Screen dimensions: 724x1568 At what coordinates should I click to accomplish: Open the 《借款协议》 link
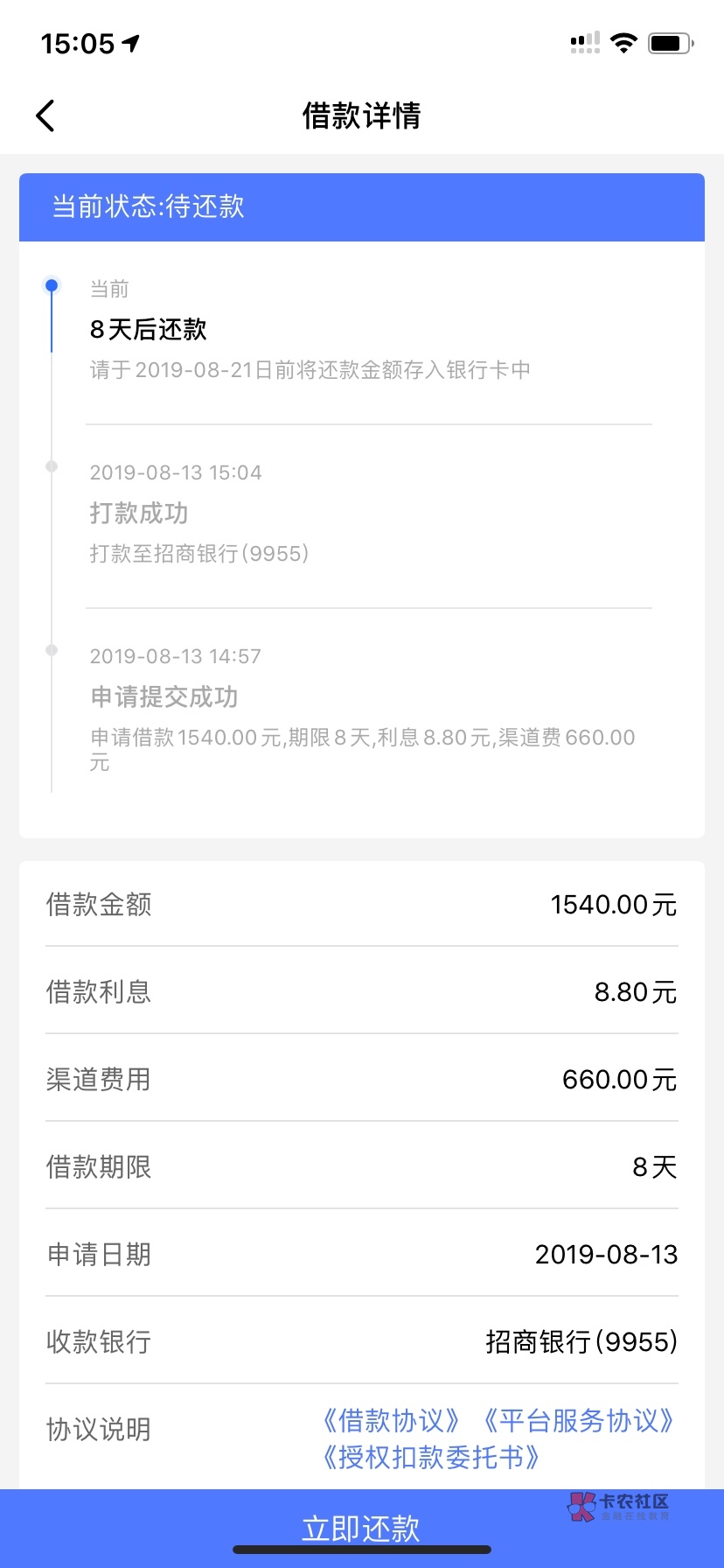[x=391, y=1420]
